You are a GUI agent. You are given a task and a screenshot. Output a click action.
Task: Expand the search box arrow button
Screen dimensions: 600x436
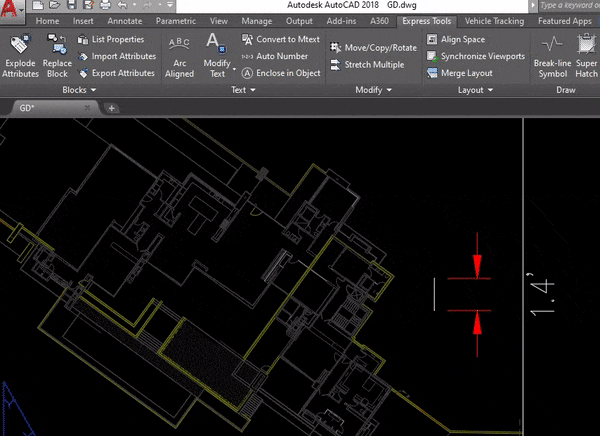pyautogui.click(x=532, y=5)
